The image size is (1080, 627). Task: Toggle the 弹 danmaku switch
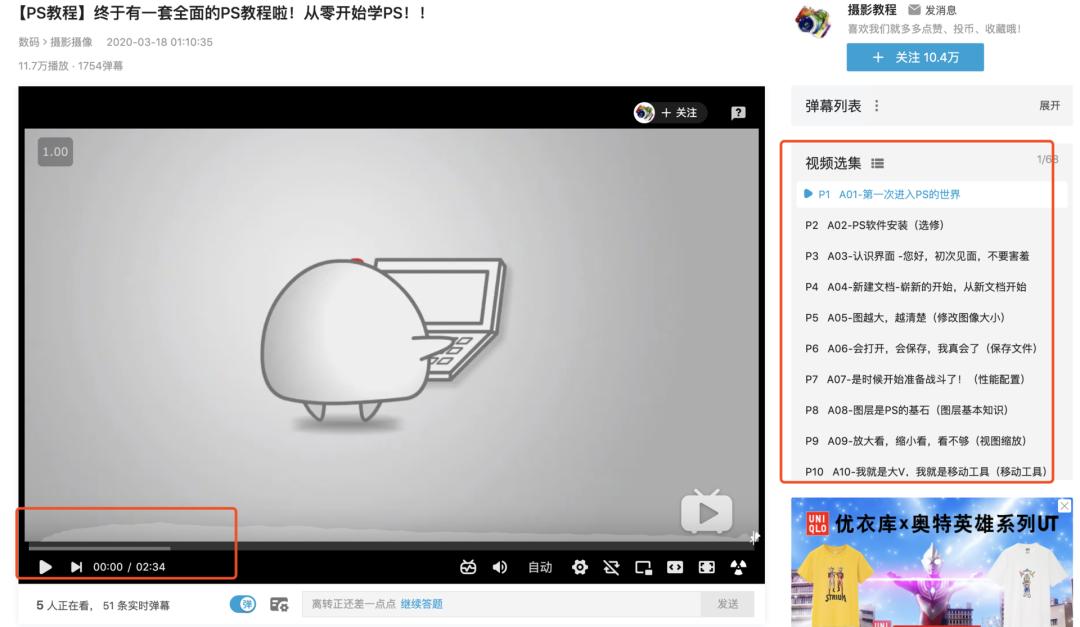[x=242, y=604]
